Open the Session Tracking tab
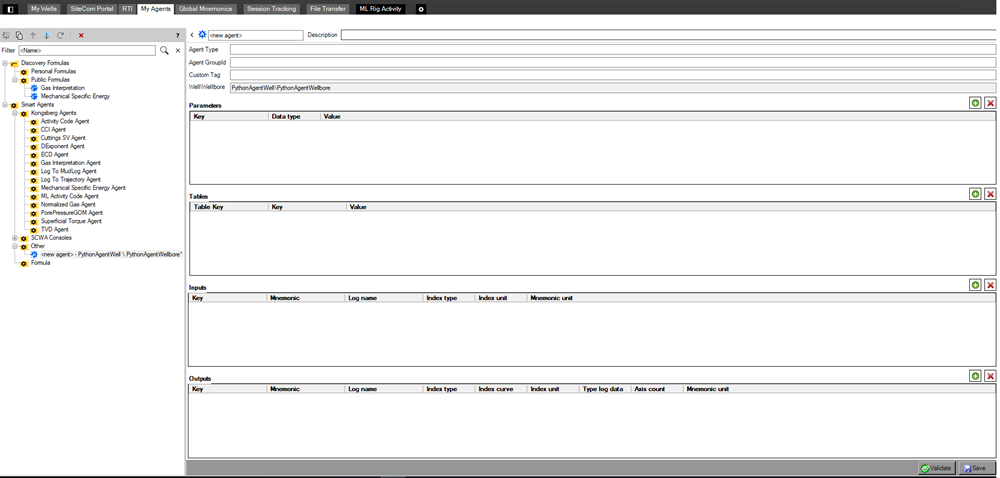1000x478 pixels. point(272,9)
